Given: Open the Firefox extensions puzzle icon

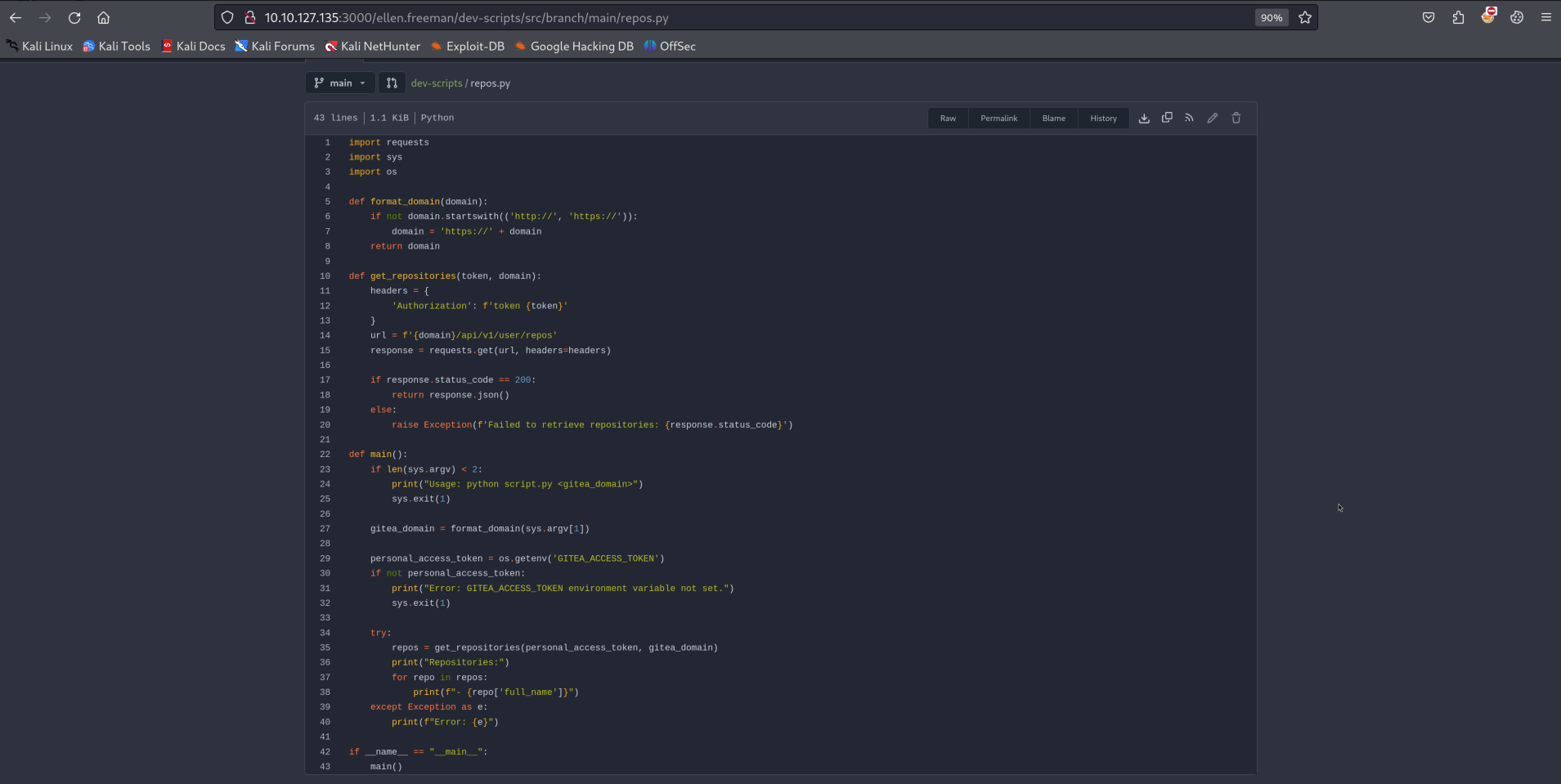Looking at the screenshot, I should (x=1458, y=18).
